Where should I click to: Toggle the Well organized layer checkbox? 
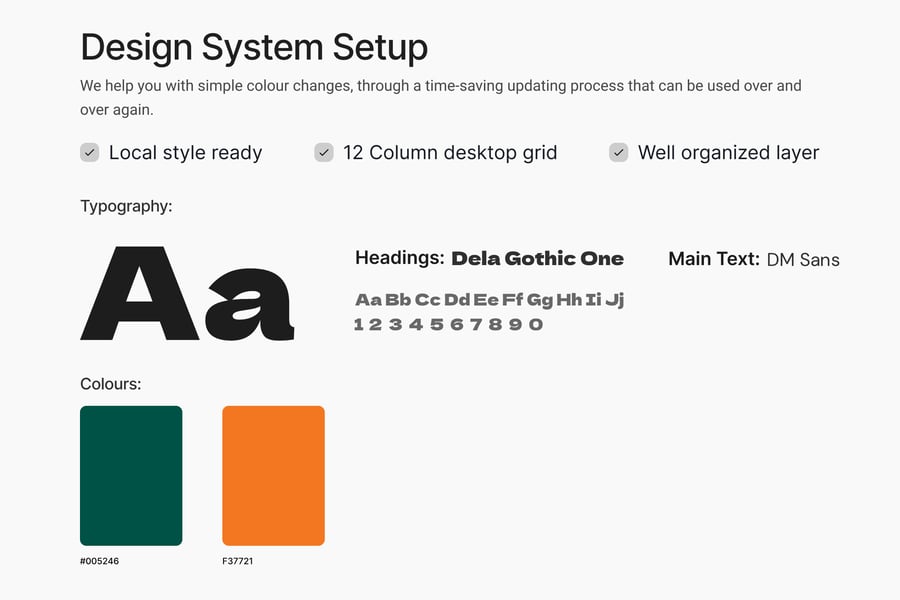click(619, 153)
